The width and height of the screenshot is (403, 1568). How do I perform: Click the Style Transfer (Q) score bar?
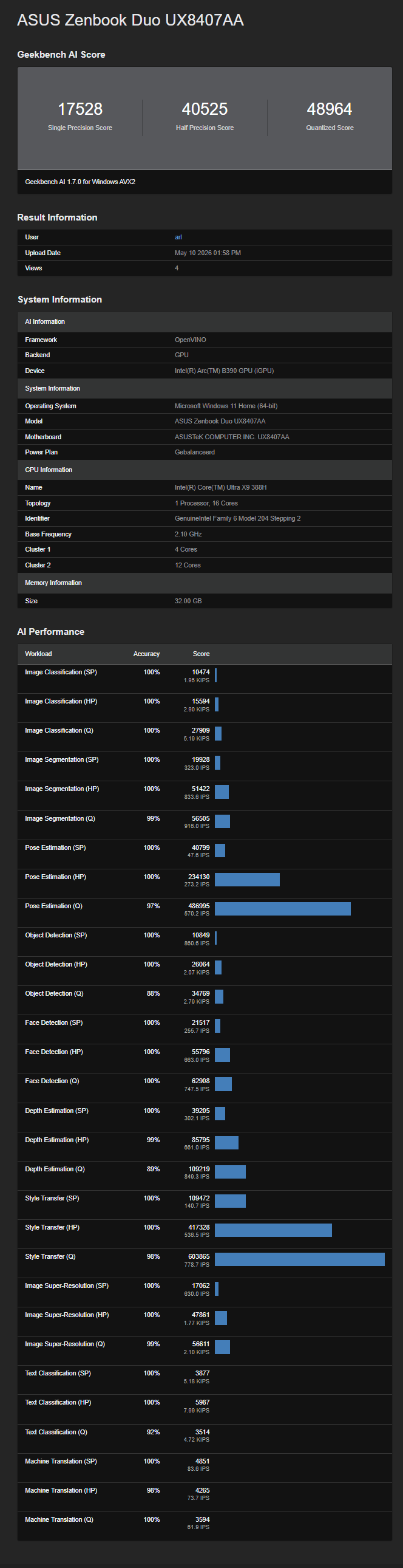coord(300,1259)
